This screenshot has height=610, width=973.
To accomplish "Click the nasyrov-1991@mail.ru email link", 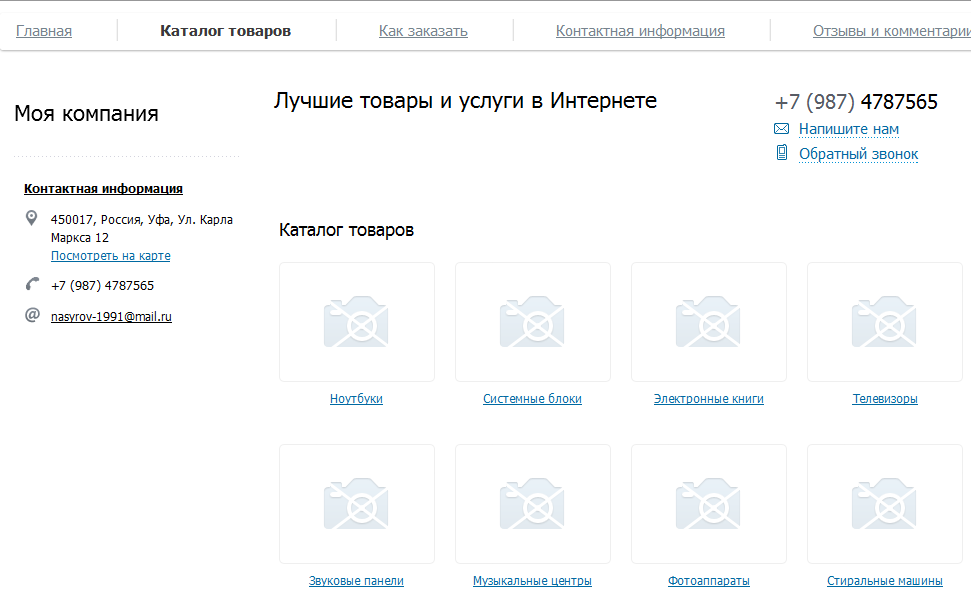I will [x=111, y=316].
